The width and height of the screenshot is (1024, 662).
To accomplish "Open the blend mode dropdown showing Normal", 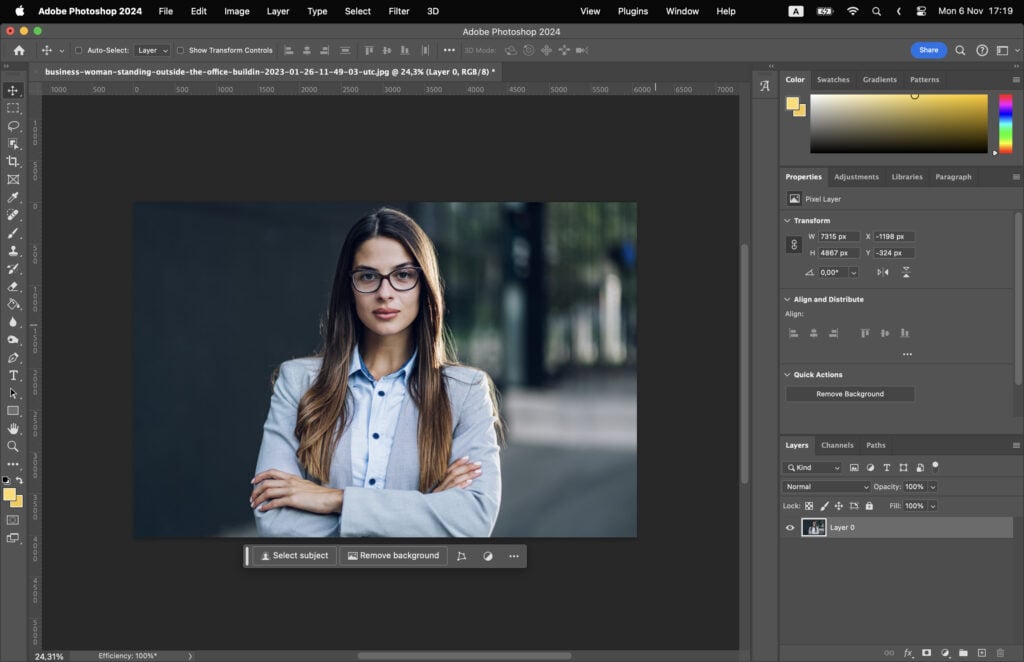I will pyautogui.click(x=825, y=487).
